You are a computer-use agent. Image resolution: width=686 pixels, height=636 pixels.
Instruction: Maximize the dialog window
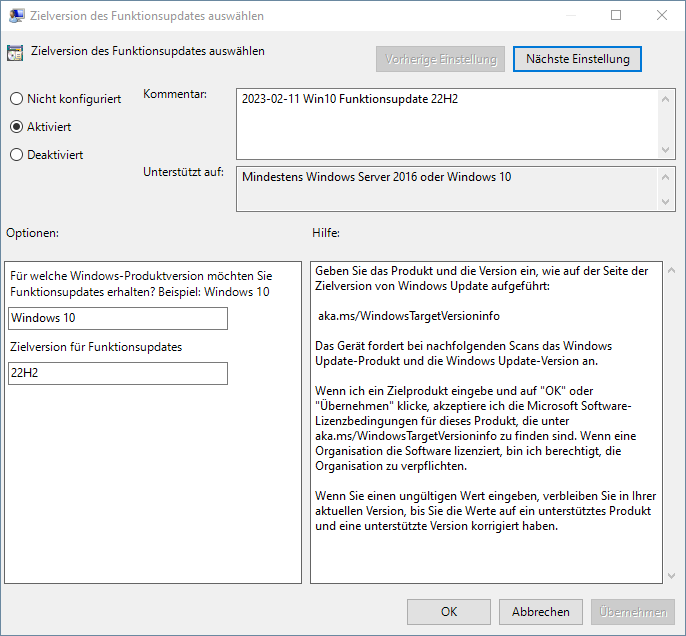(x=616, y=15)
